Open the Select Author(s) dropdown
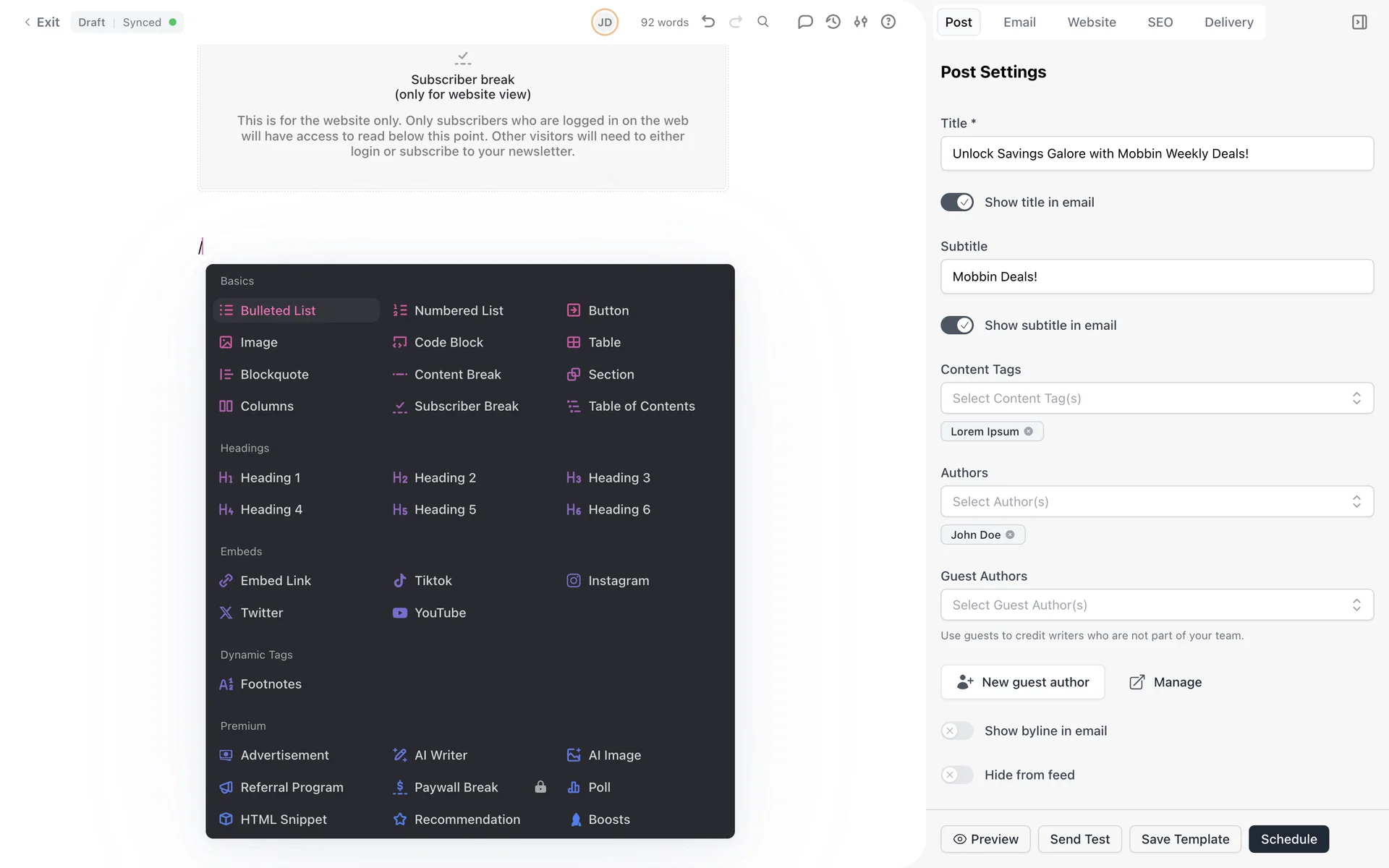This screenshot has height=868, width=1389. [1156, 501]
